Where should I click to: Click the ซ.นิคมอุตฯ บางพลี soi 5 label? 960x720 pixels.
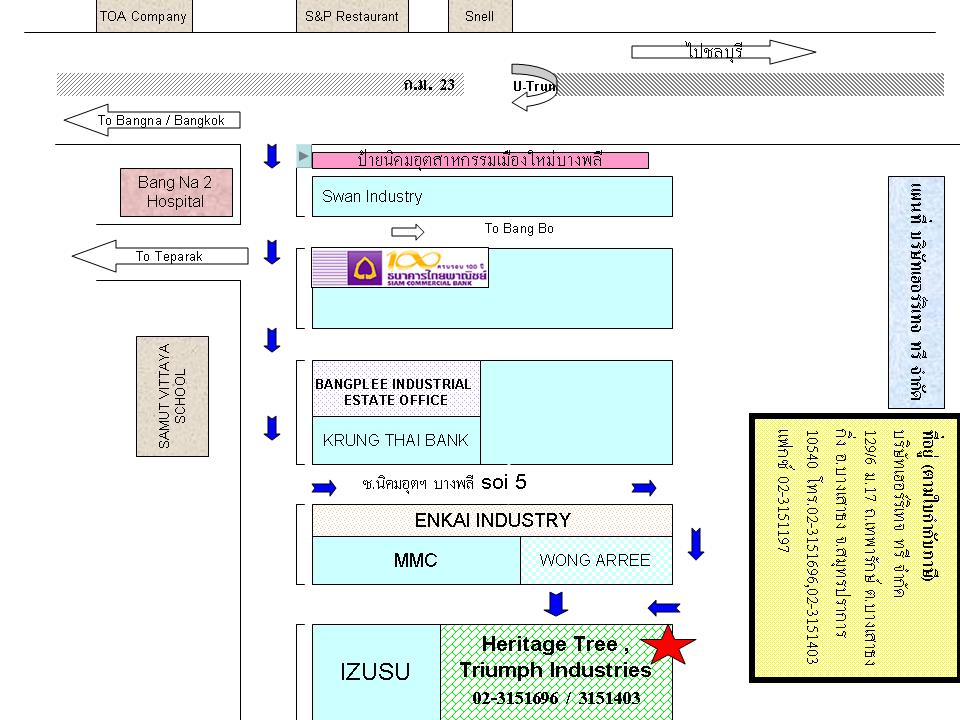pyautogui.click(x=444, y=483)
